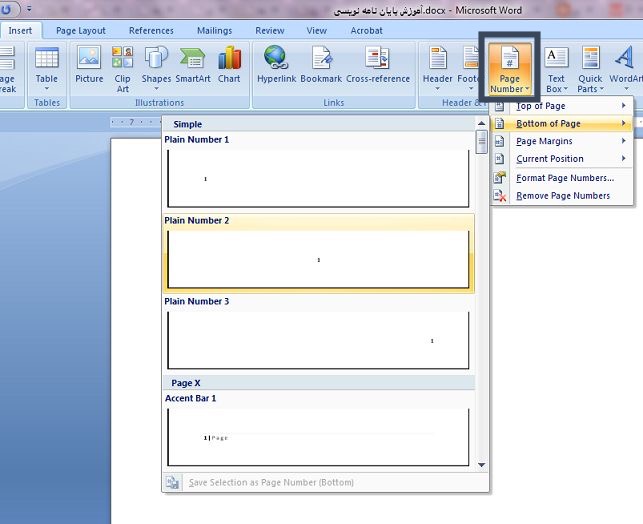Click the Picture icon in Illustrations
The image size is (643, 524).
(89, 60)
